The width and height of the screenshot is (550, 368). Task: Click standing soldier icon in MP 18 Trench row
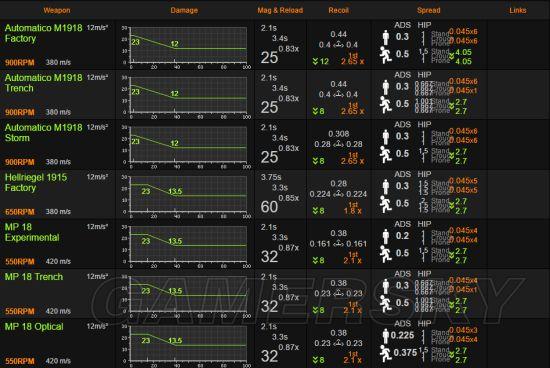tap(386, 286)
